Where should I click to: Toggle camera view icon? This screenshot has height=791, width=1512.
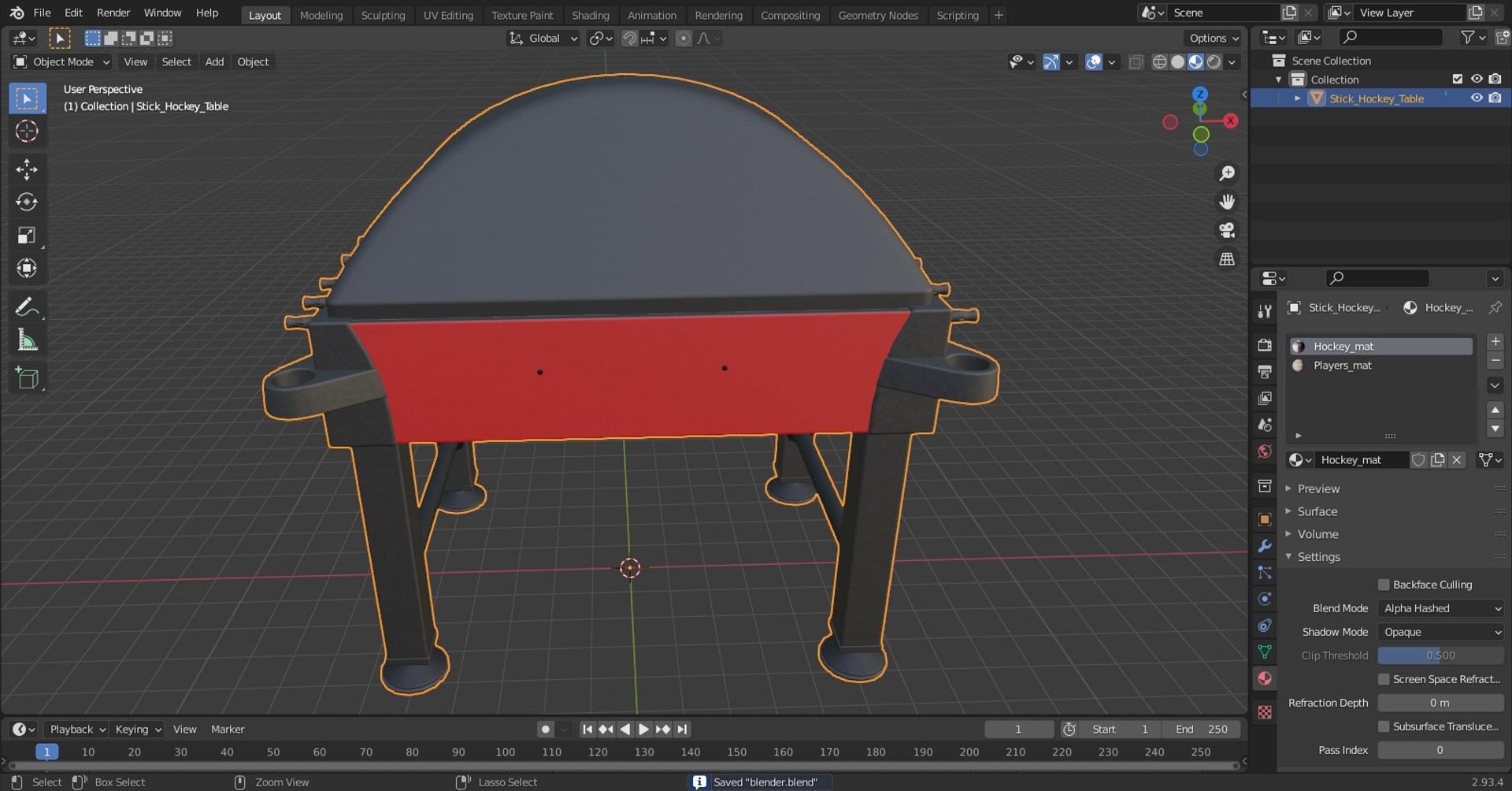click(x=1227, y=230)
